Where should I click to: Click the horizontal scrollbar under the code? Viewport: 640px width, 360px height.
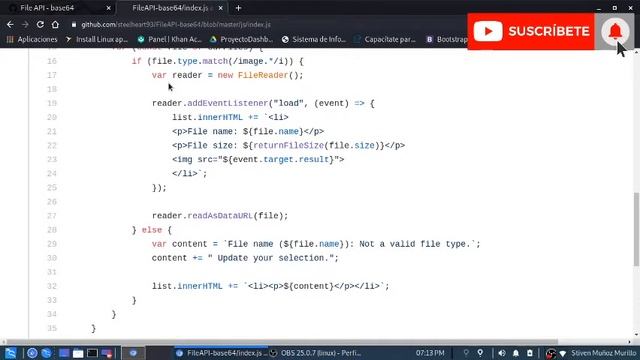[282, 342]
